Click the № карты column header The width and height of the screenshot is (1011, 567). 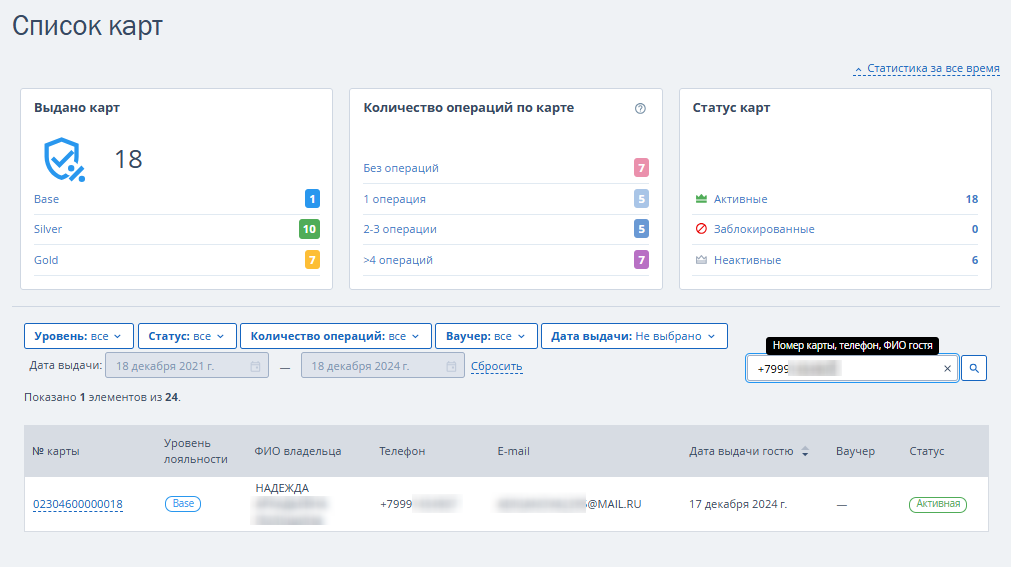pos(55,451)
